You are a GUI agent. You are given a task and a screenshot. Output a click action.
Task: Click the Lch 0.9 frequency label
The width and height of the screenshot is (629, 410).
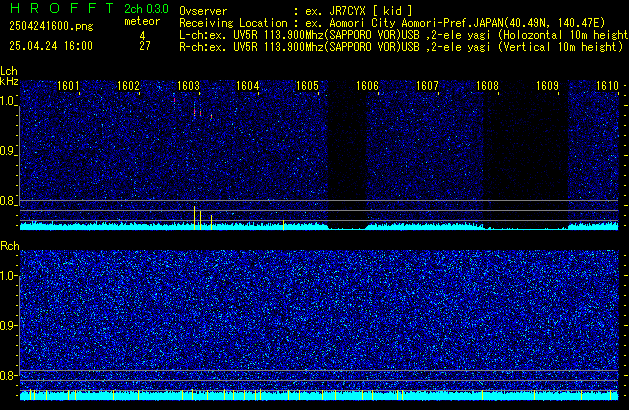(x=8, y=151)
